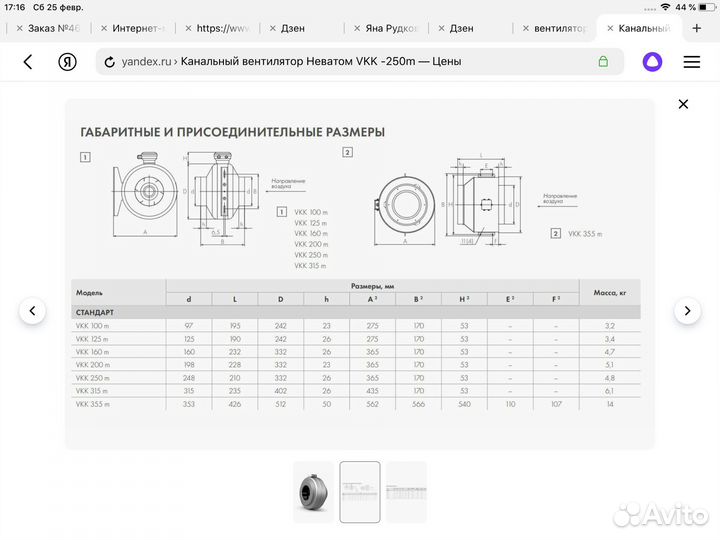Select the third table thumbnail
The height and width of the screenshot is (540, 720).
point(406,492)
